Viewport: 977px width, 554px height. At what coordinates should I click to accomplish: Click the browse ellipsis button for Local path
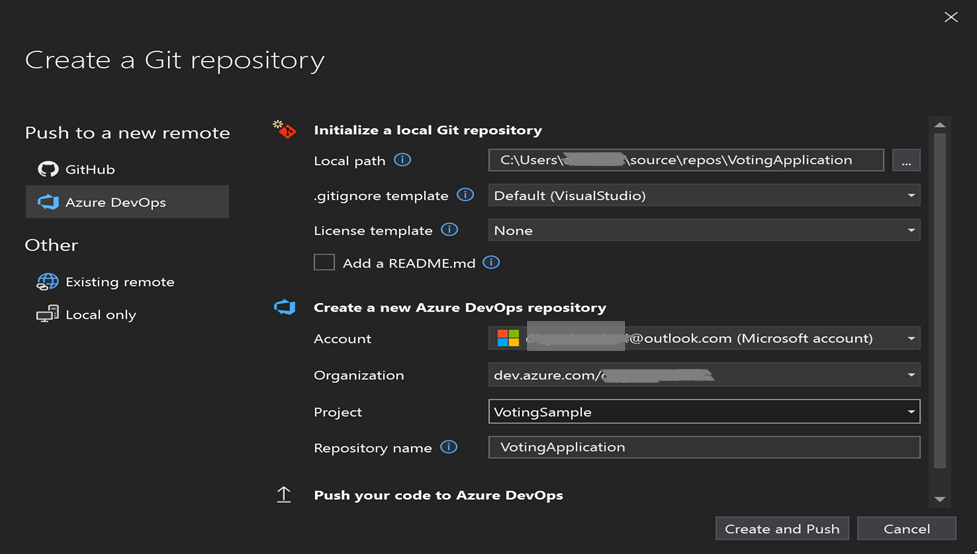(906, 161)
